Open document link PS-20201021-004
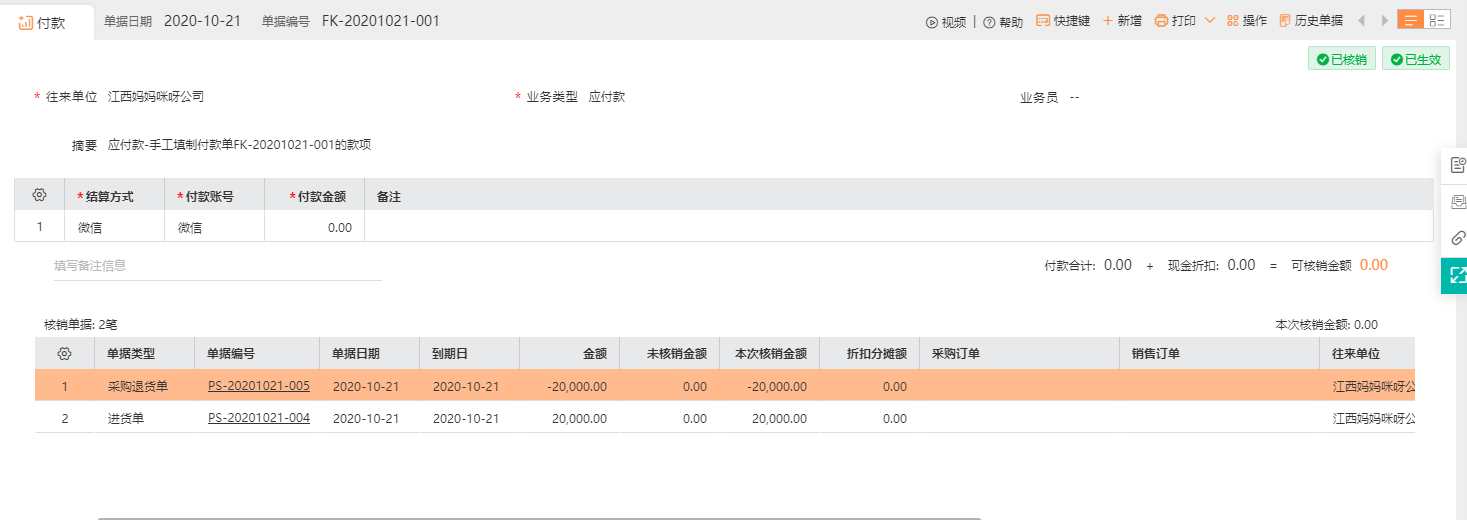The image size is (1467, 520). (259, 418)
